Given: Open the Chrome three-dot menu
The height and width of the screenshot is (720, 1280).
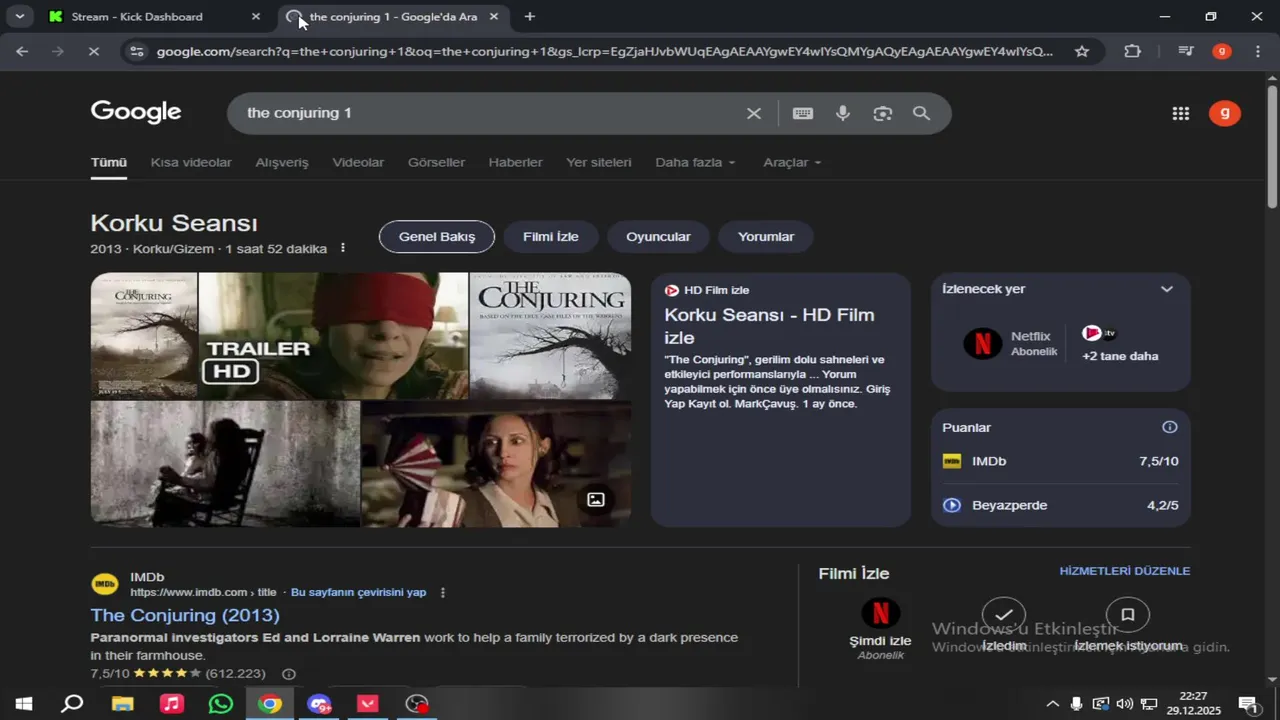Looking at the screenshot, I should [1258, 51].
